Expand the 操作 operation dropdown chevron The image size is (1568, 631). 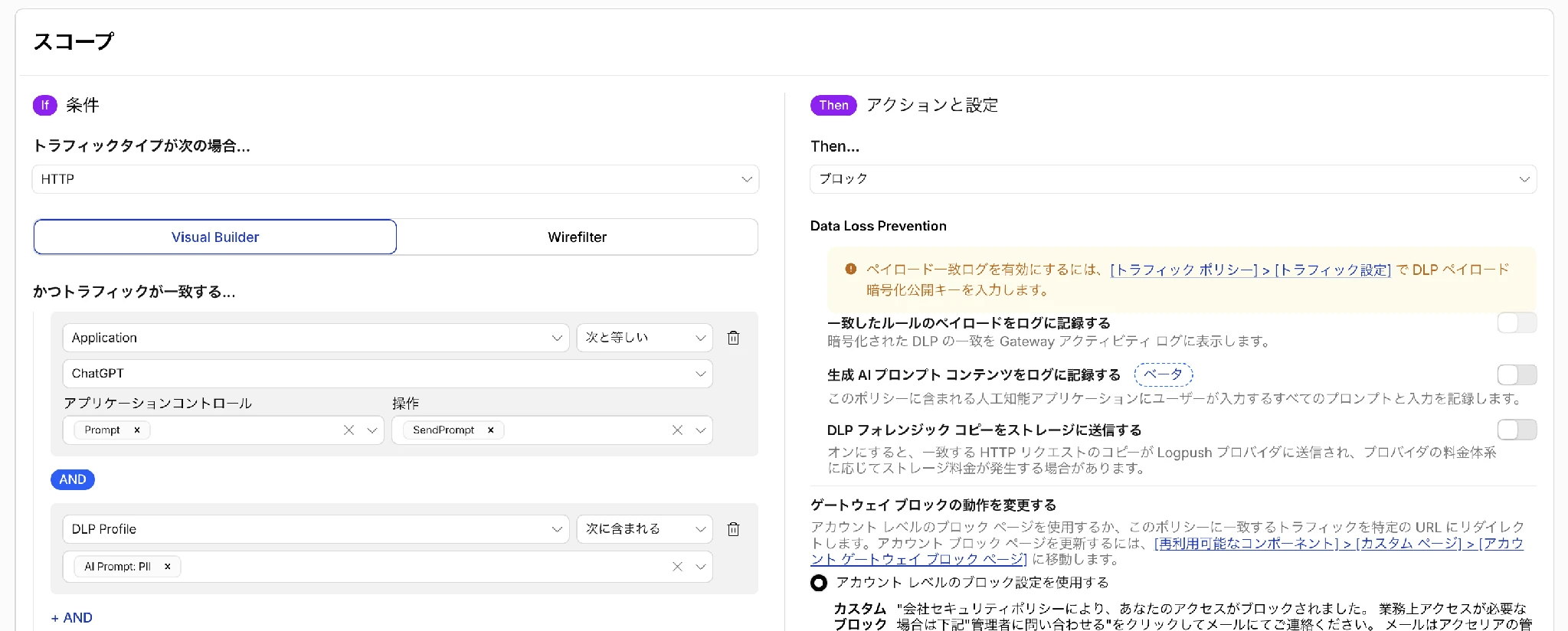700,430
